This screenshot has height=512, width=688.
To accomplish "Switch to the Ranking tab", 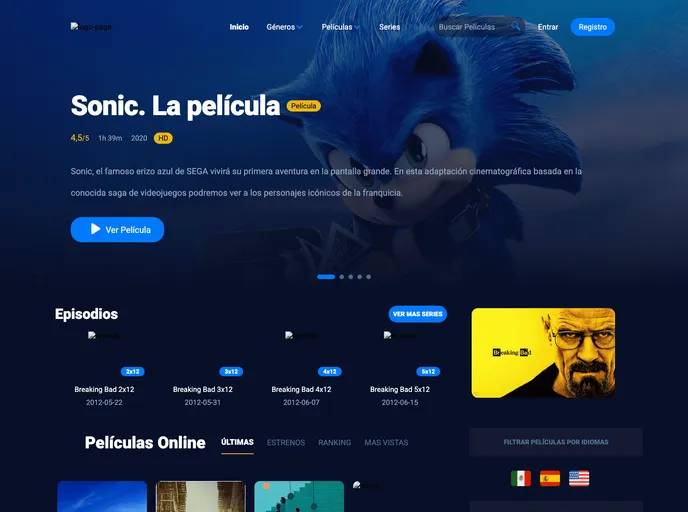I will click(x=334, y=443).
